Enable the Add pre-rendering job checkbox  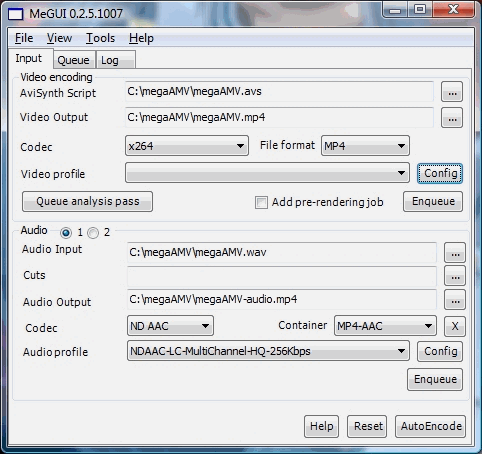pos(261,202)
